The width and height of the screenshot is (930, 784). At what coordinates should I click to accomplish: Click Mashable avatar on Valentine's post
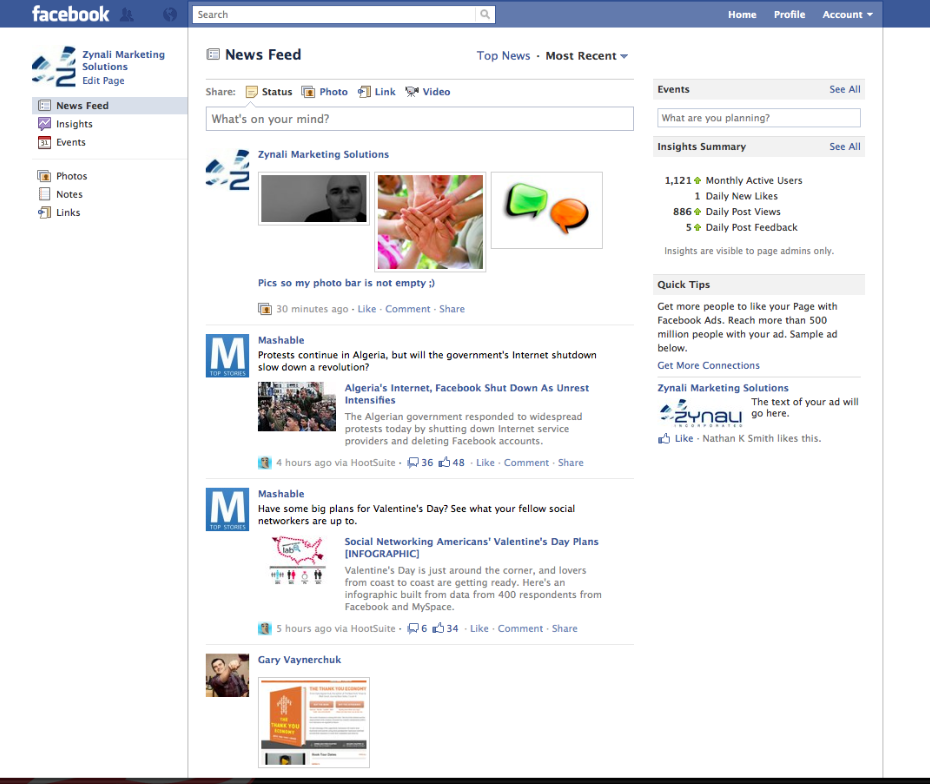227,509
